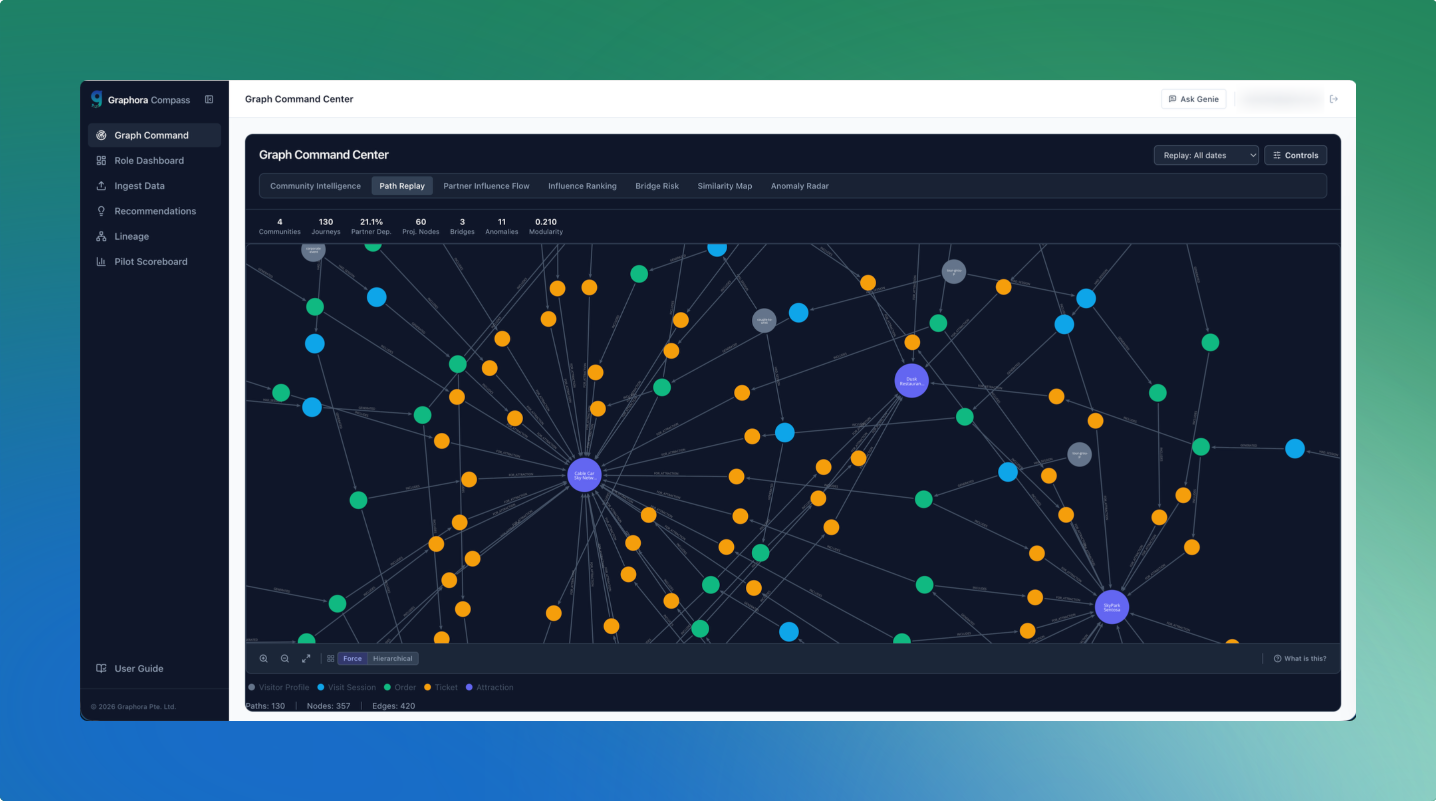Open the Anomaly Radar tab
The image size is (1436, 801).
coord(799,186)
